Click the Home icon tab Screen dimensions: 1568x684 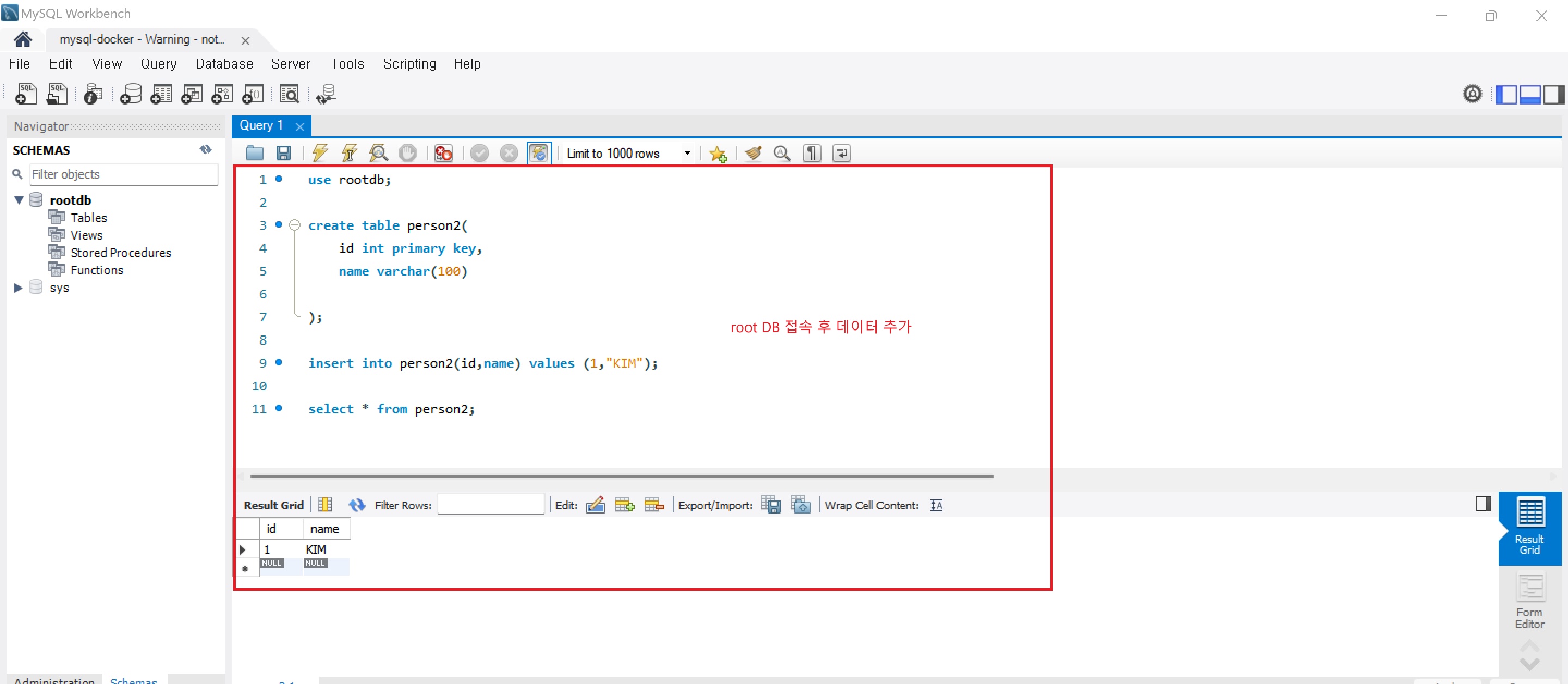click(22, 40)
